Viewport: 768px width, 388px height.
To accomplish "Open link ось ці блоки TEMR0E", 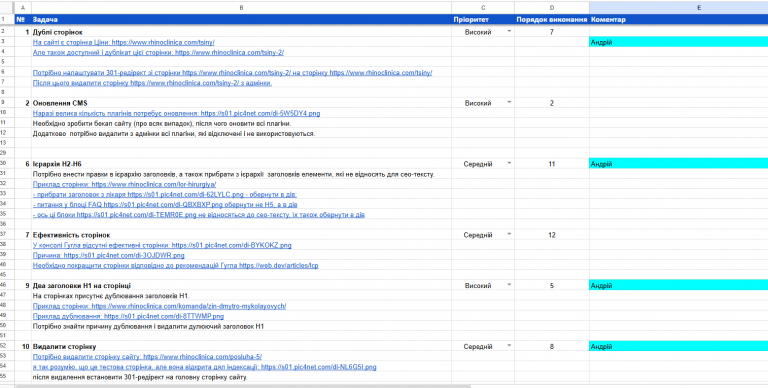I will point(198,215).
